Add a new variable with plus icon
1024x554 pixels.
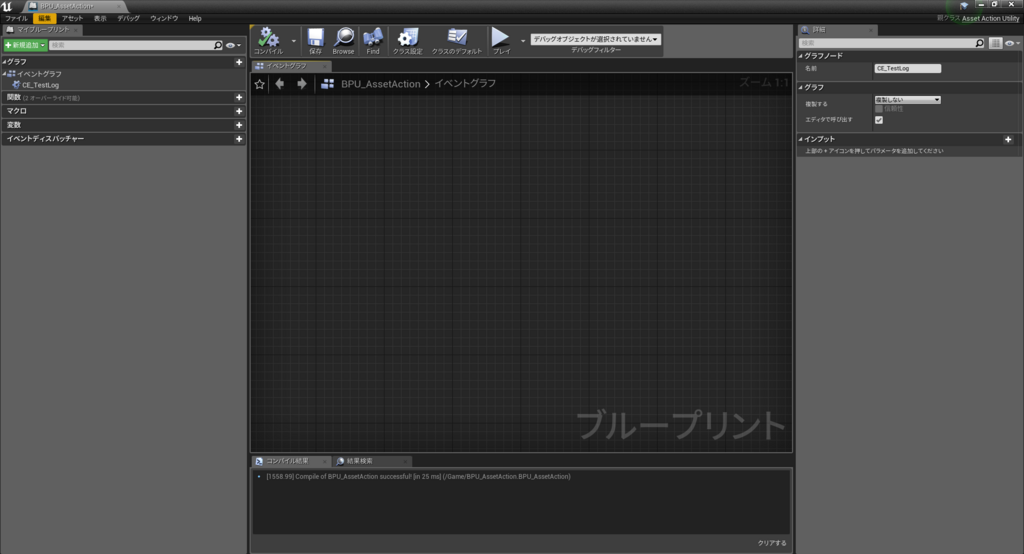tap(239, 125)
